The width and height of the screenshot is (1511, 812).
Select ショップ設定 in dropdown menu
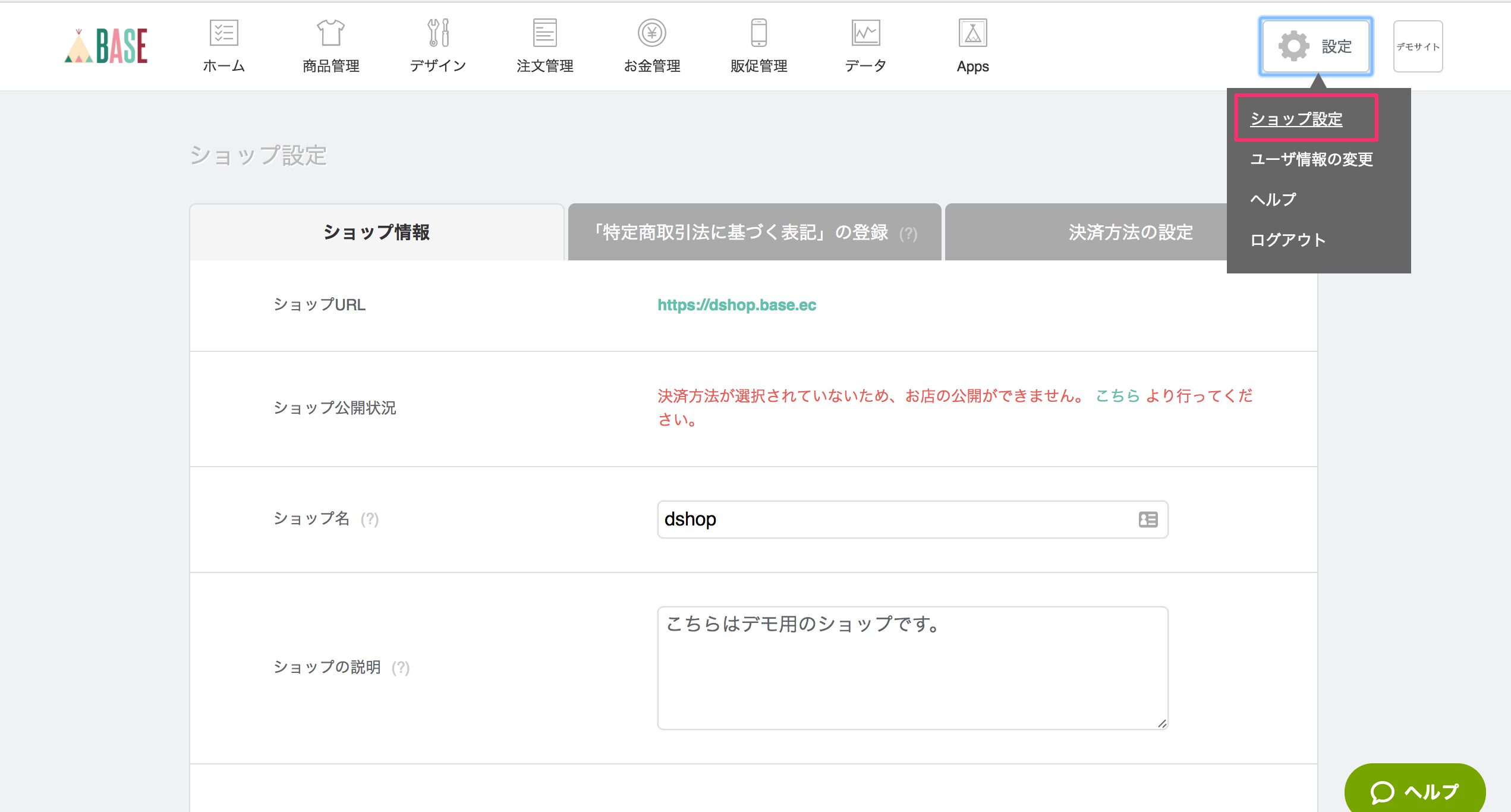coord(1296,119)
